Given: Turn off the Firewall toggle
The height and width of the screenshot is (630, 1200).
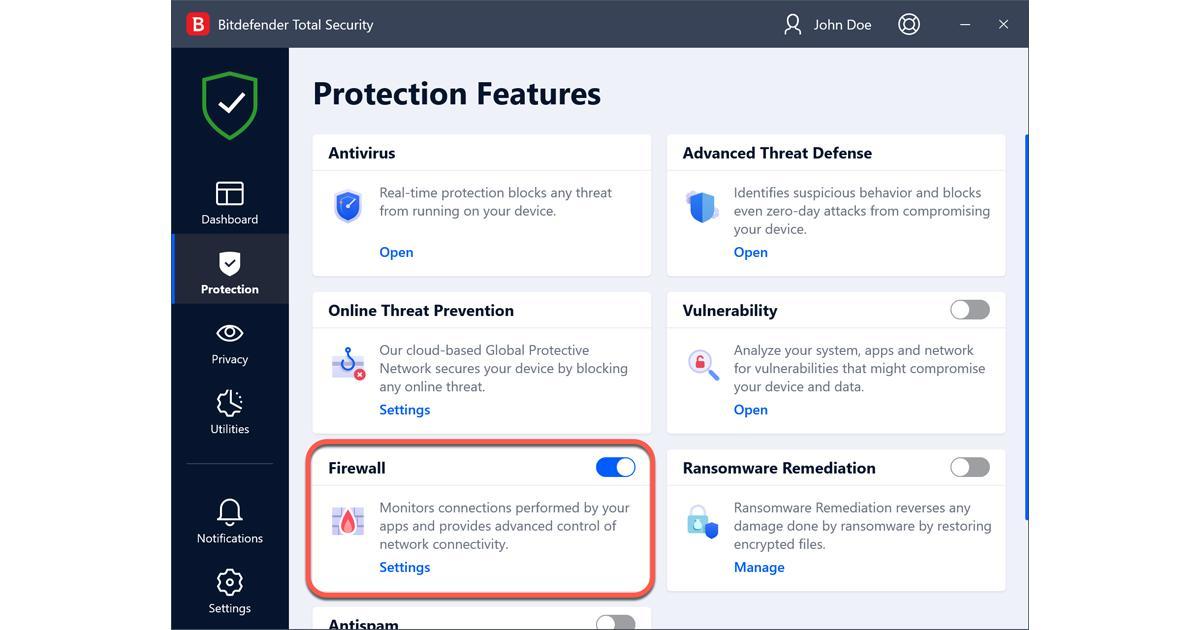Looking at the screenshot, I should click(x=615, y=467).
